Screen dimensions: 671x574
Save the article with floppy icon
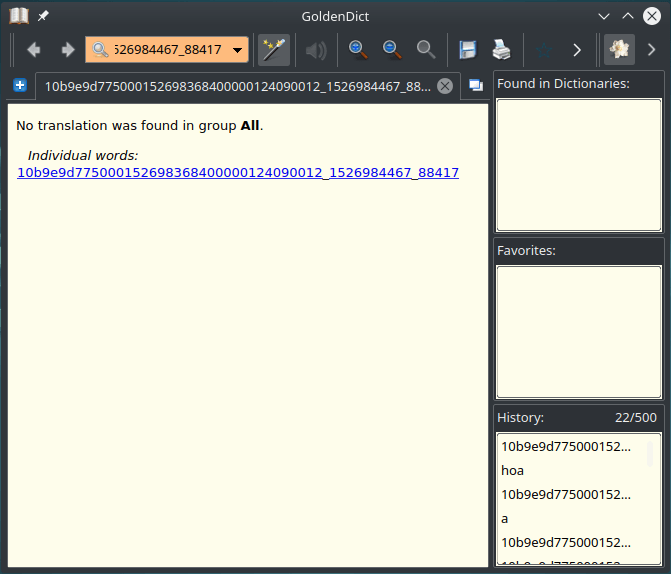point(467,50)
